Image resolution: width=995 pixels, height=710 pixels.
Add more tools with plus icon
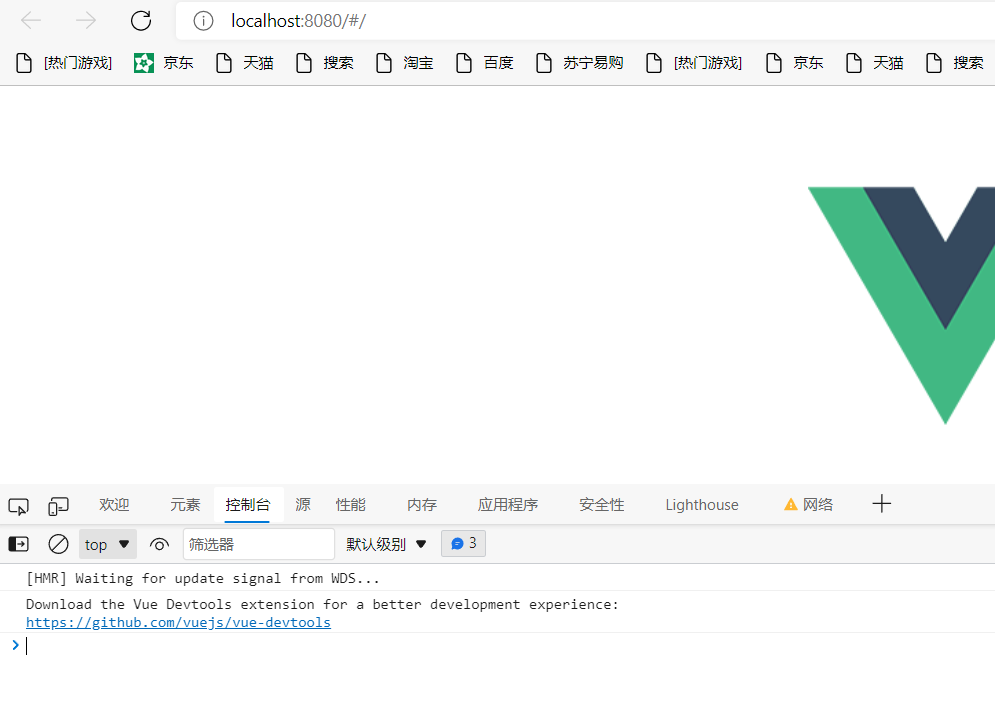click(881, 504)
